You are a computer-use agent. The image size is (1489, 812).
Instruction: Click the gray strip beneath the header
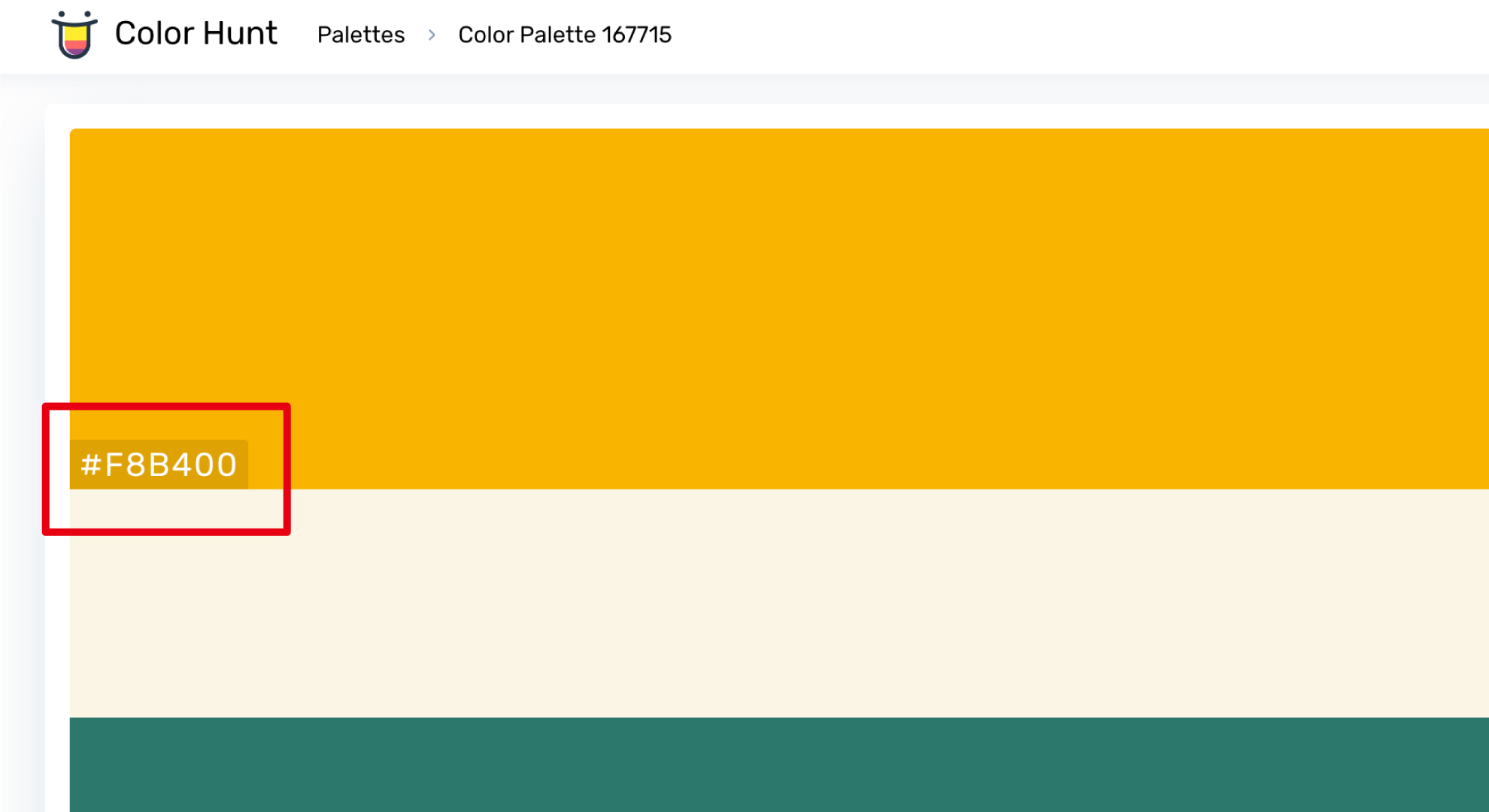(x=752, y=89)
